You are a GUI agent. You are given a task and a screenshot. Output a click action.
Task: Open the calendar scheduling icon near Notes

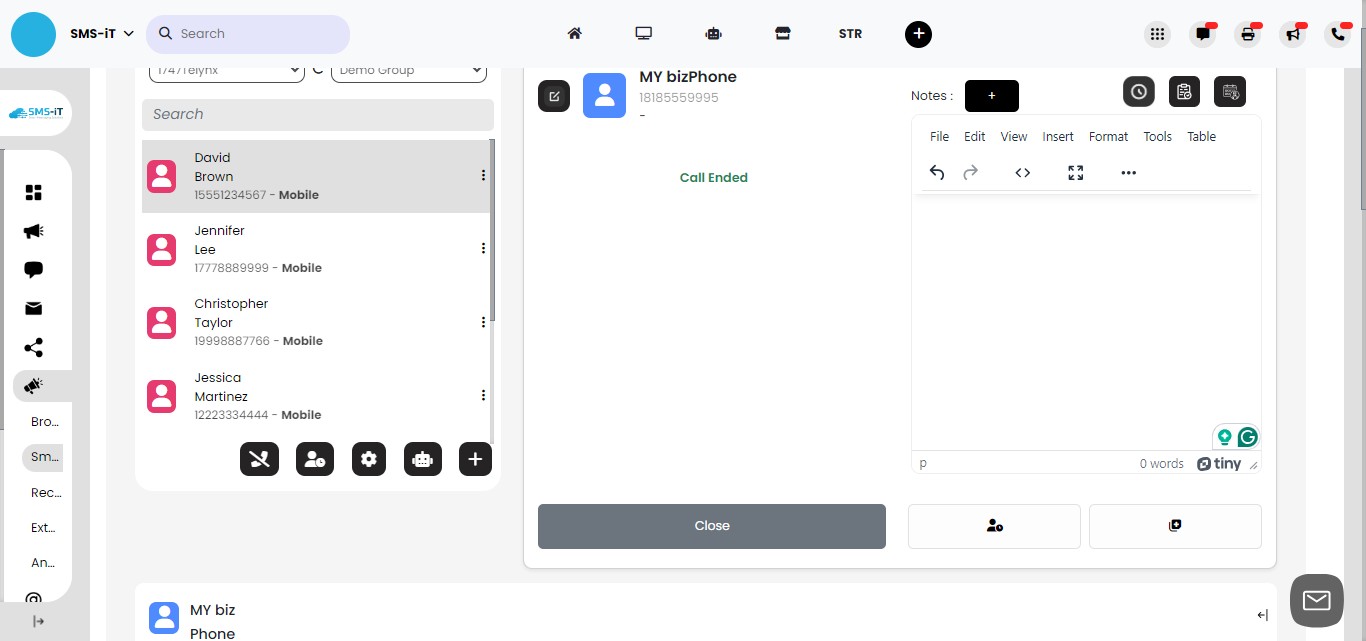tap(1229, 91)
